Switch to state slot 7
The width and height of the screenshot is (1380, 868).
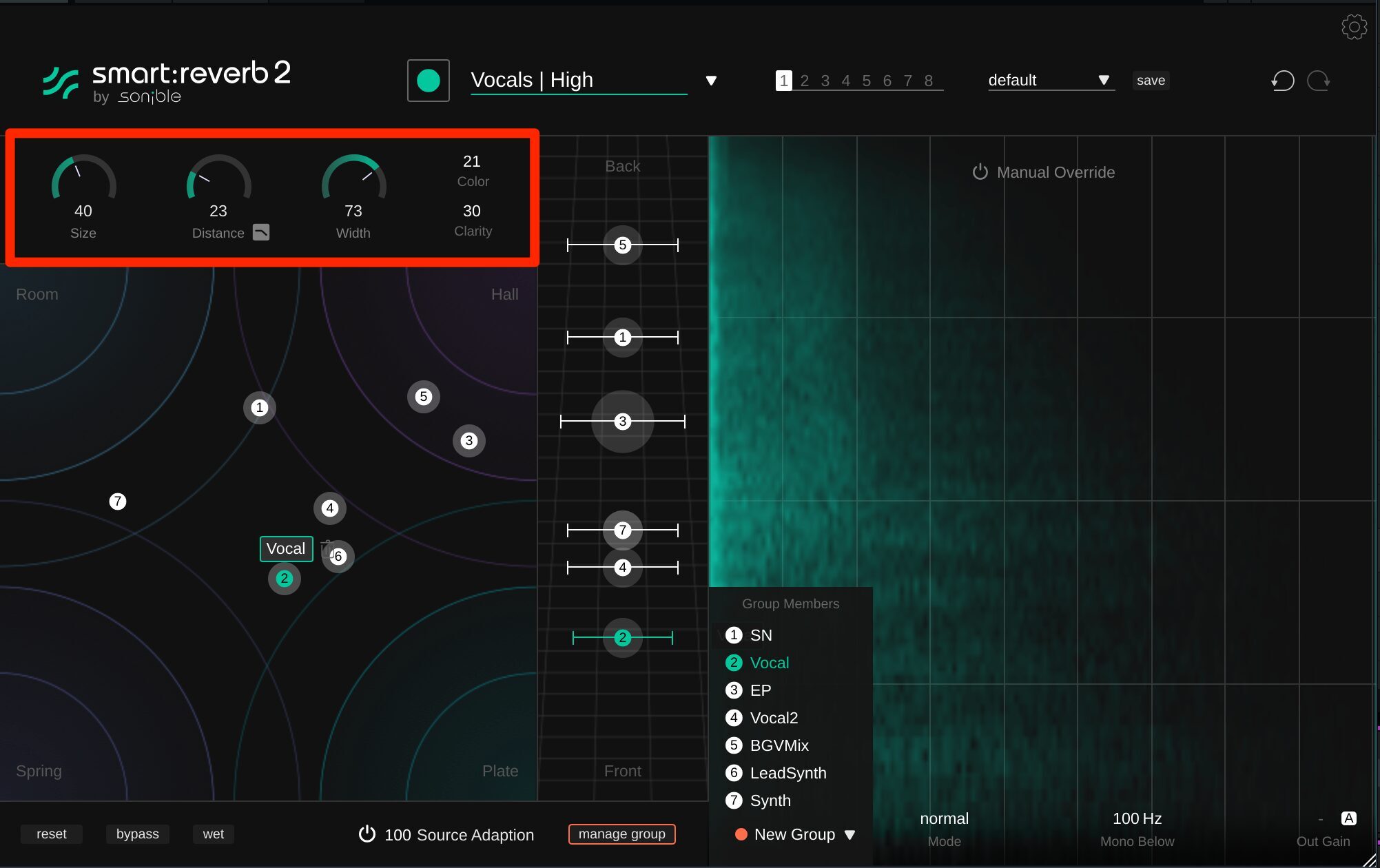pos(907,81)
